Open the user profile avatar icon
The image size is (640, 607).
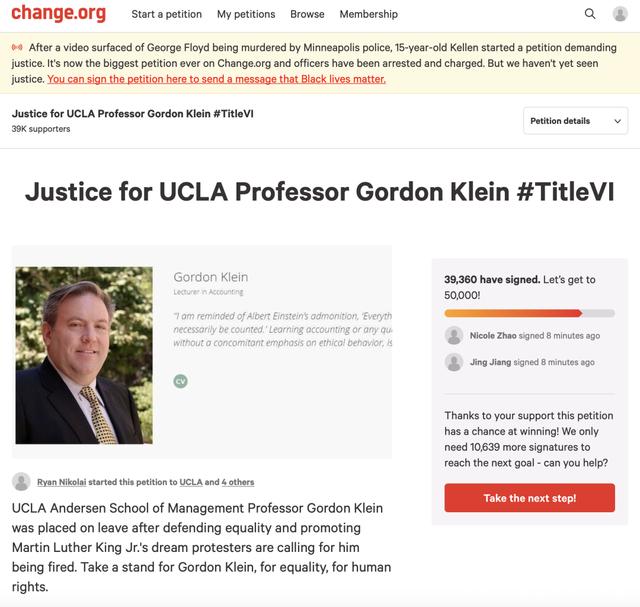pyautogui.click(x=620, y=14)
